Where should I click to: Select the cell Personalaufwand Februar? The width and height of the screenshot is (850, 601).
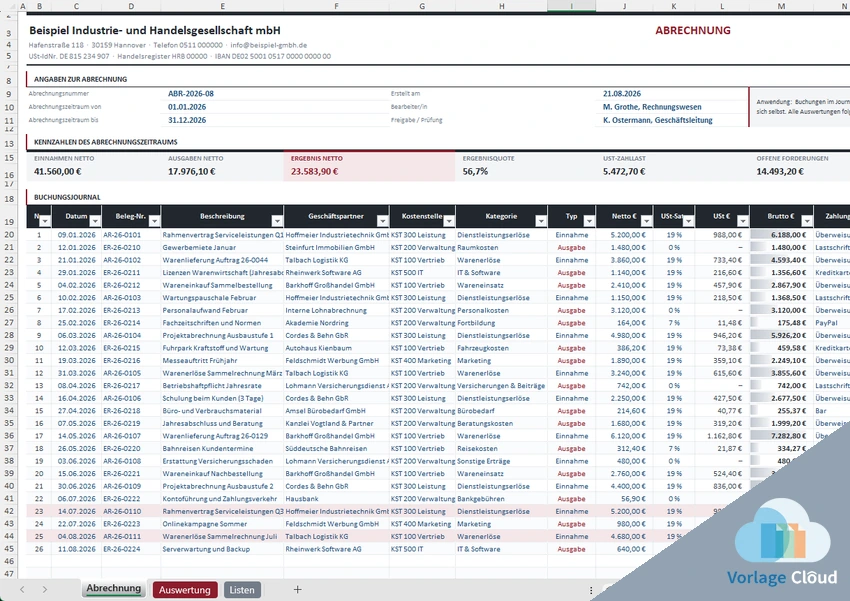[x=222, y=310]
